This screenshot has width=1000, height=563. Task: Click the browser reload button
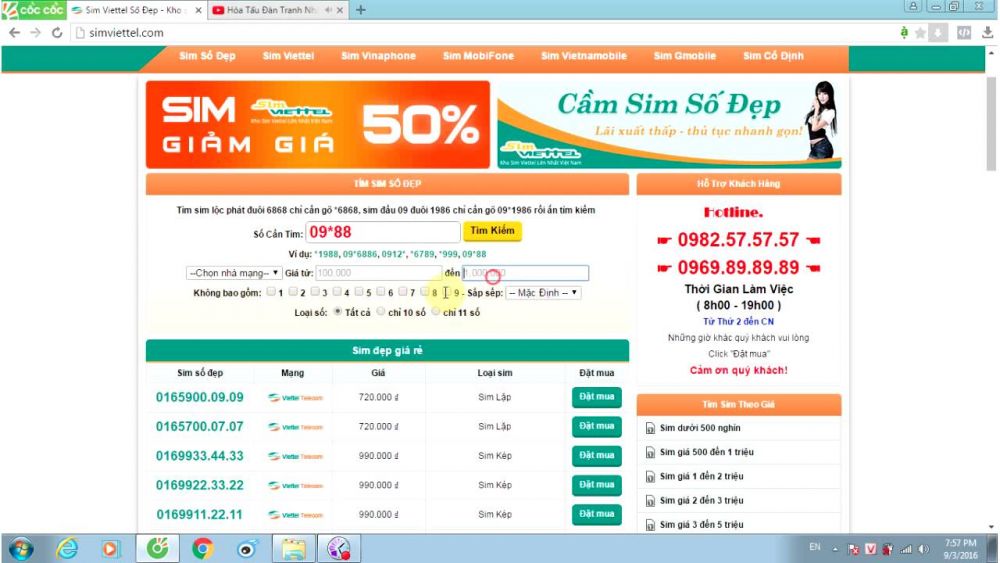[57, 32]
